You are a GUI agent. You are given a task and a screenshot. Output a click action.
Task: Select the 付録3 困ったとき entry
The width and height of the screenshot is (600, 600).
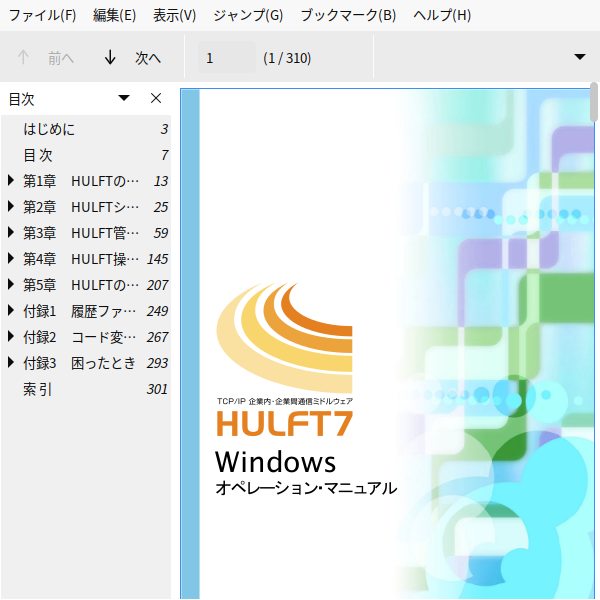click(x=86, y=363)
